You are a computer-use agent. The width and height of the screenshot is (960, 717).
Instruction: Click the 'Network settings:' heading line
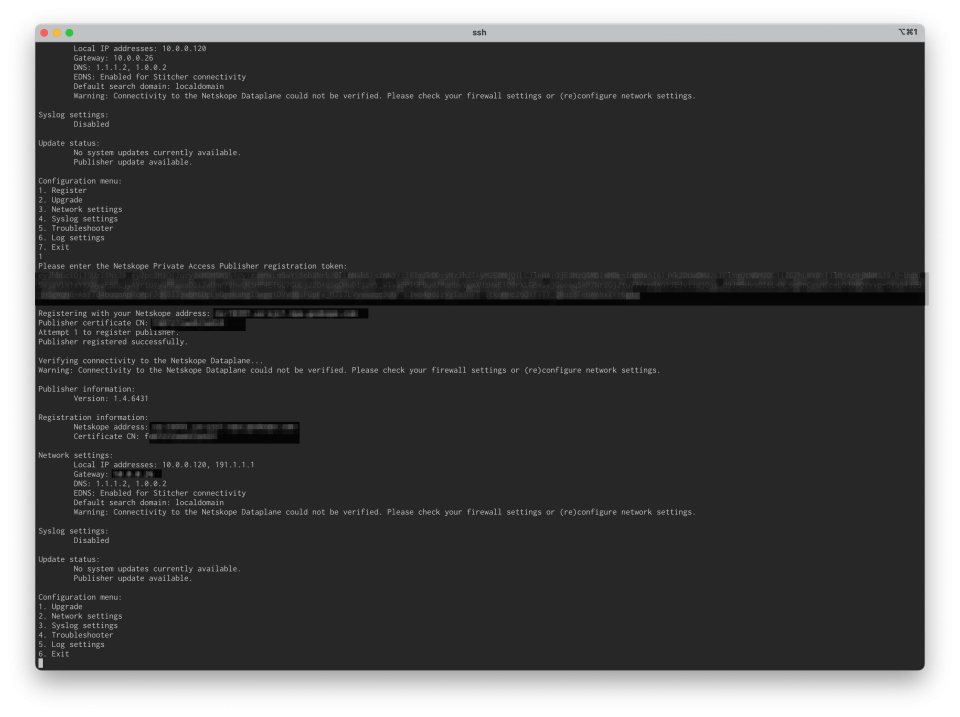(x=76, y=456)
